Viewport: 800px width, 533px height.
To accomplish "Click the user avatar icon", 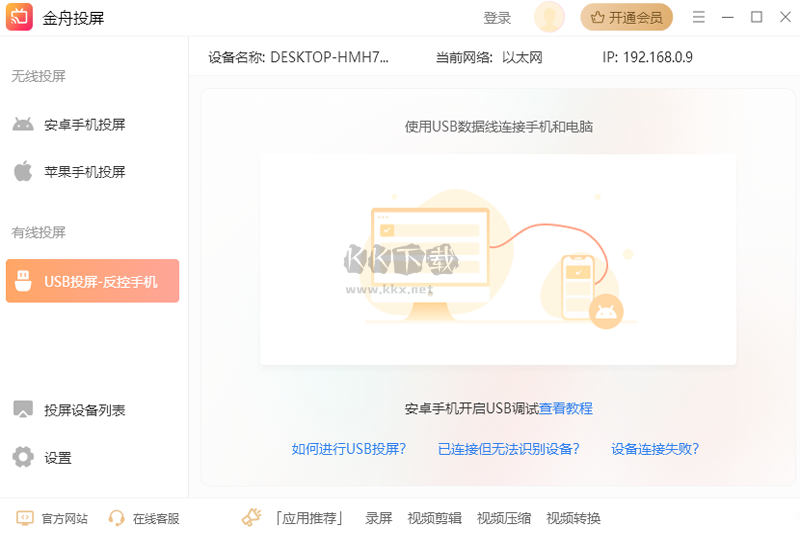I will pyautogui.click(x=549, y=17).
